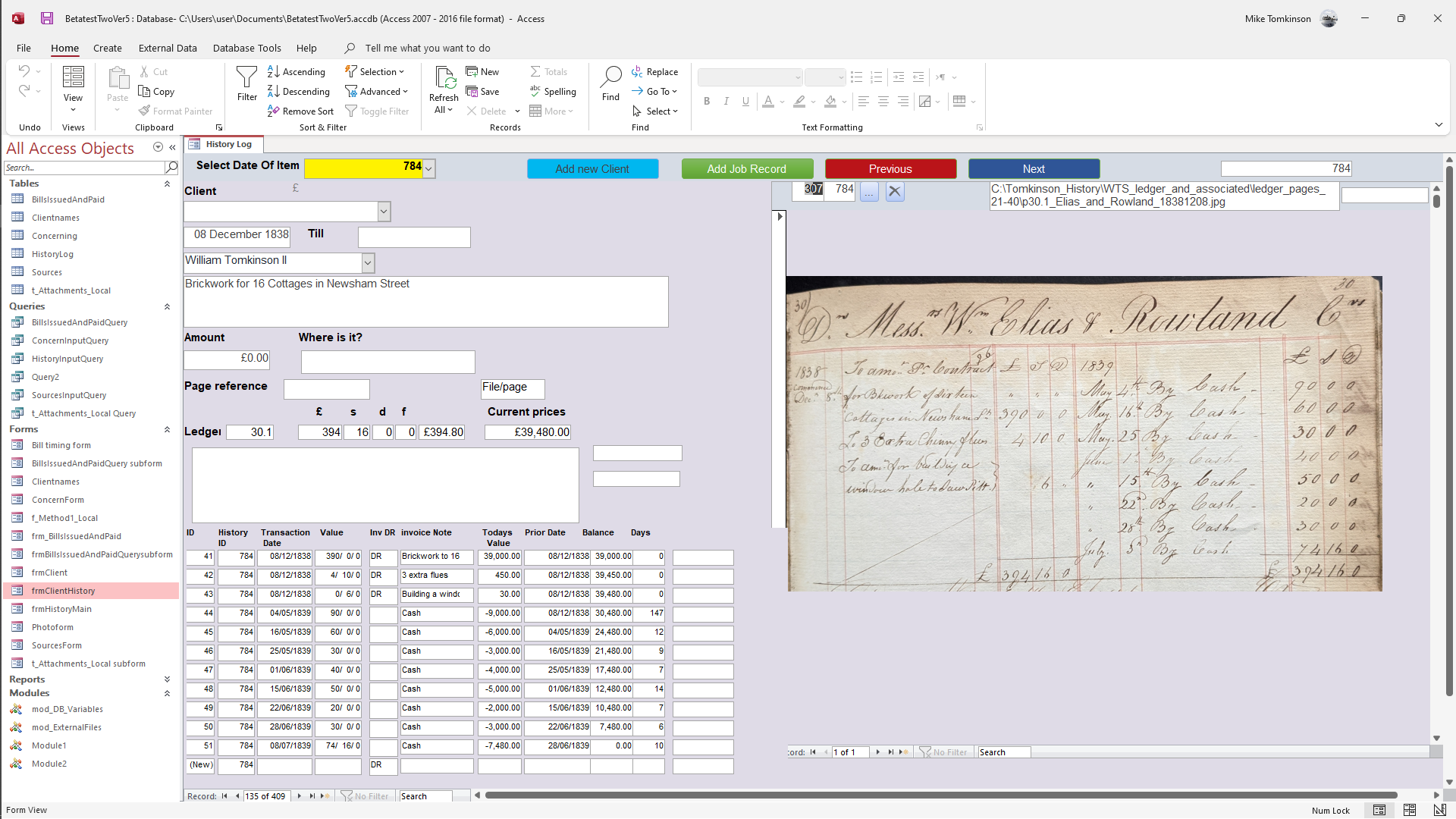Sort records Descending
Image resolution: width=1456 pixels, height=819 pixels.
click(x=299, y=91)
